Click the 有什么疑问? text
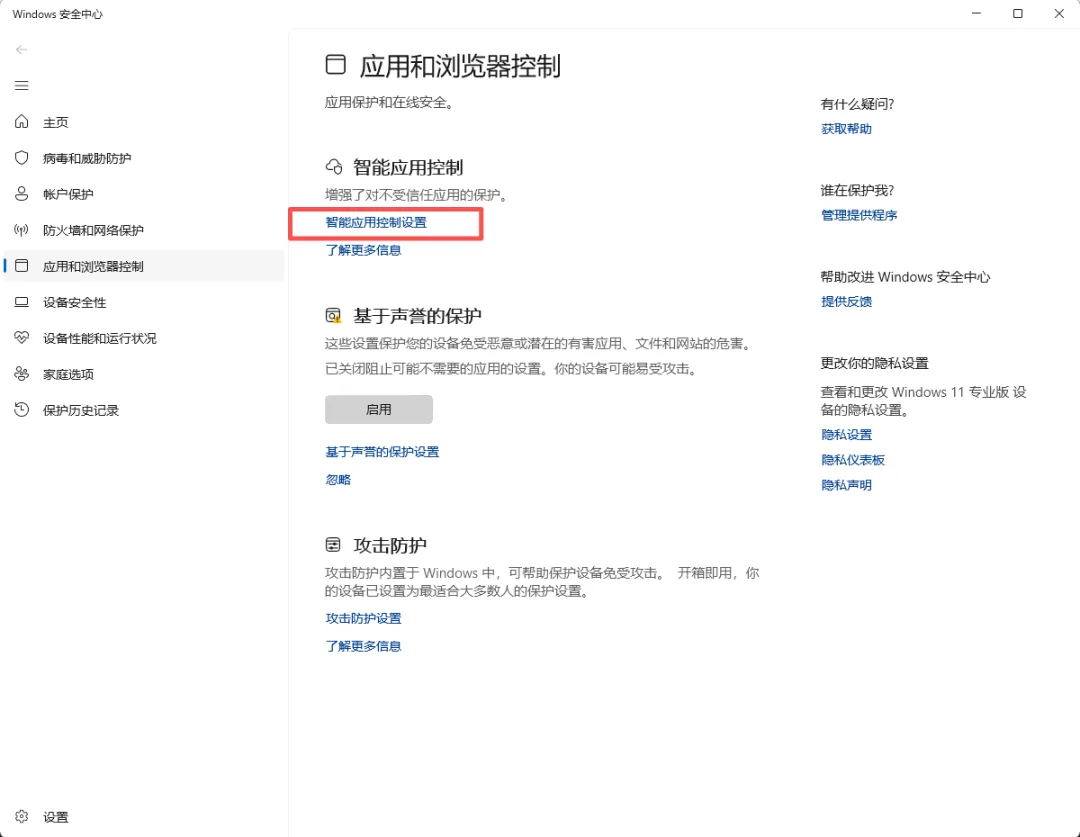The width and height of the screenshot is (1080, 837). tap(857, 104)
